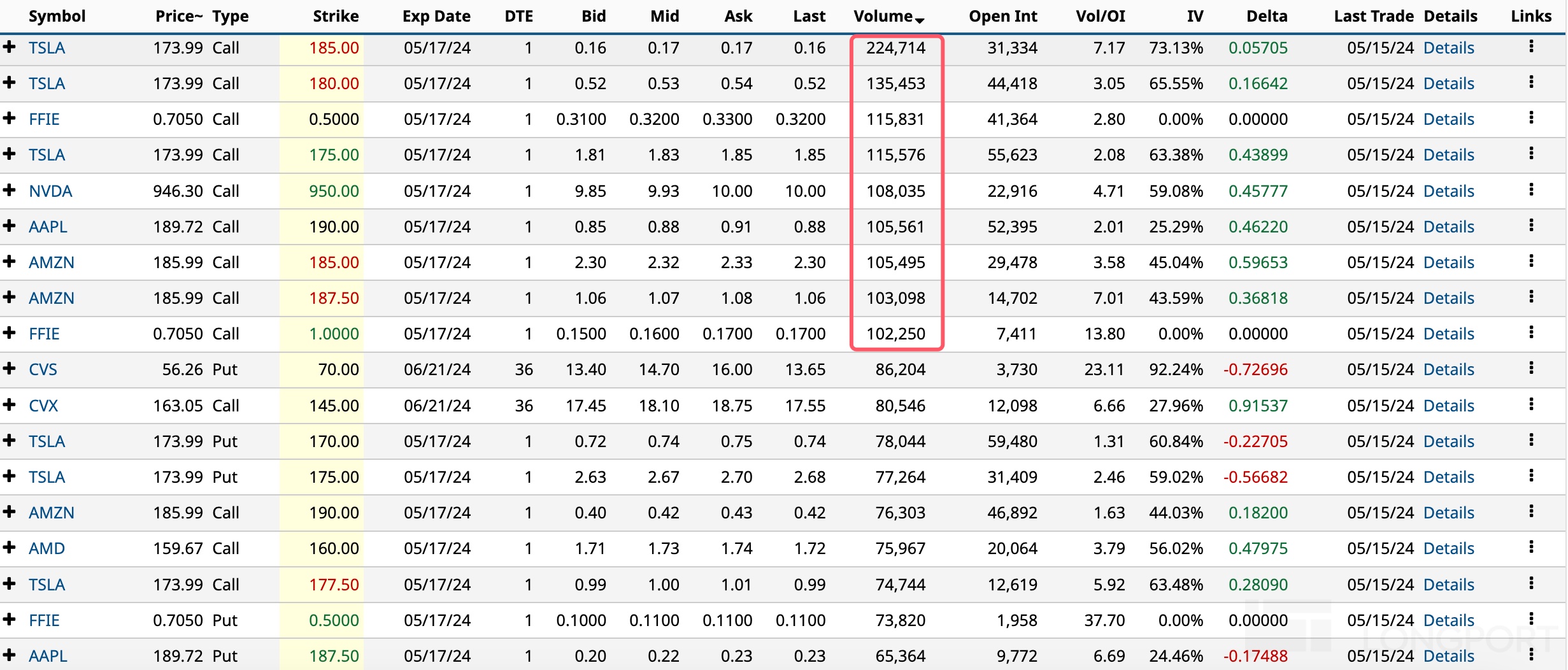Sort by the DTE column header
1568x670 pixels.
(519, 17)
